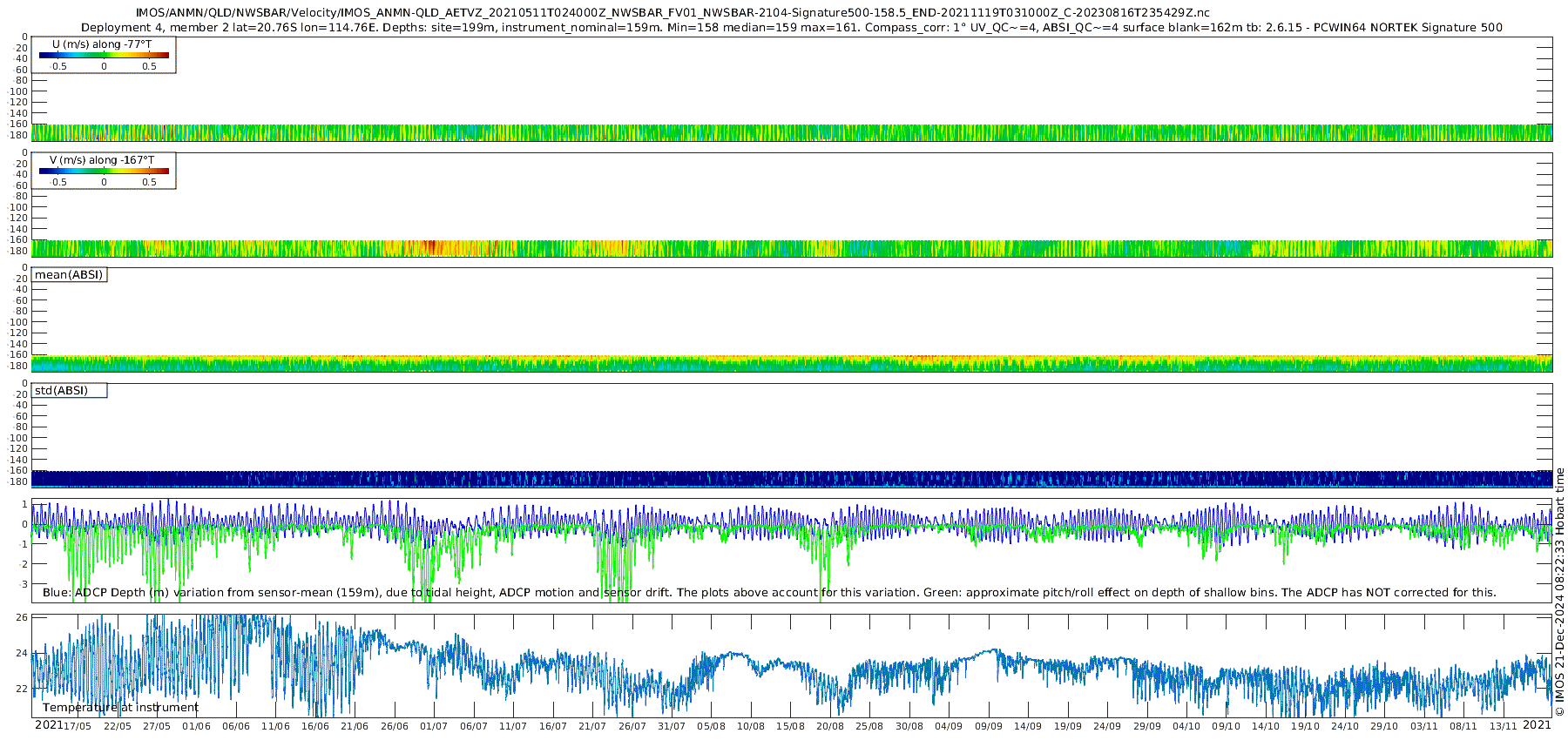The width and height of the screenshot is (1568, 740).
Task: Click the 2021 year label at right of axis
Action: coord(1538,725)
